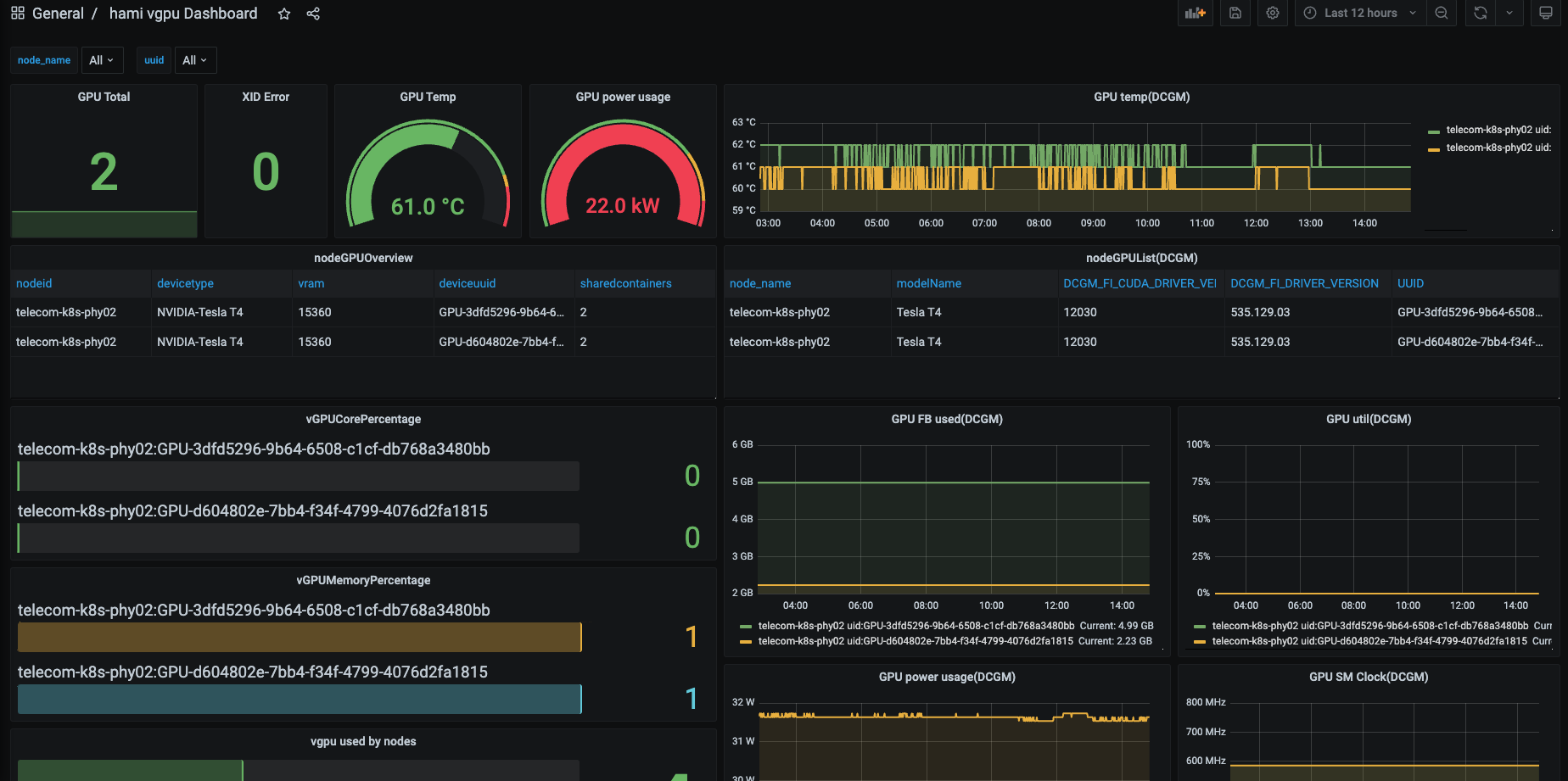Cycle view mode with the monitor icon
This screenshot has width=1568, height=781.
1546,14
